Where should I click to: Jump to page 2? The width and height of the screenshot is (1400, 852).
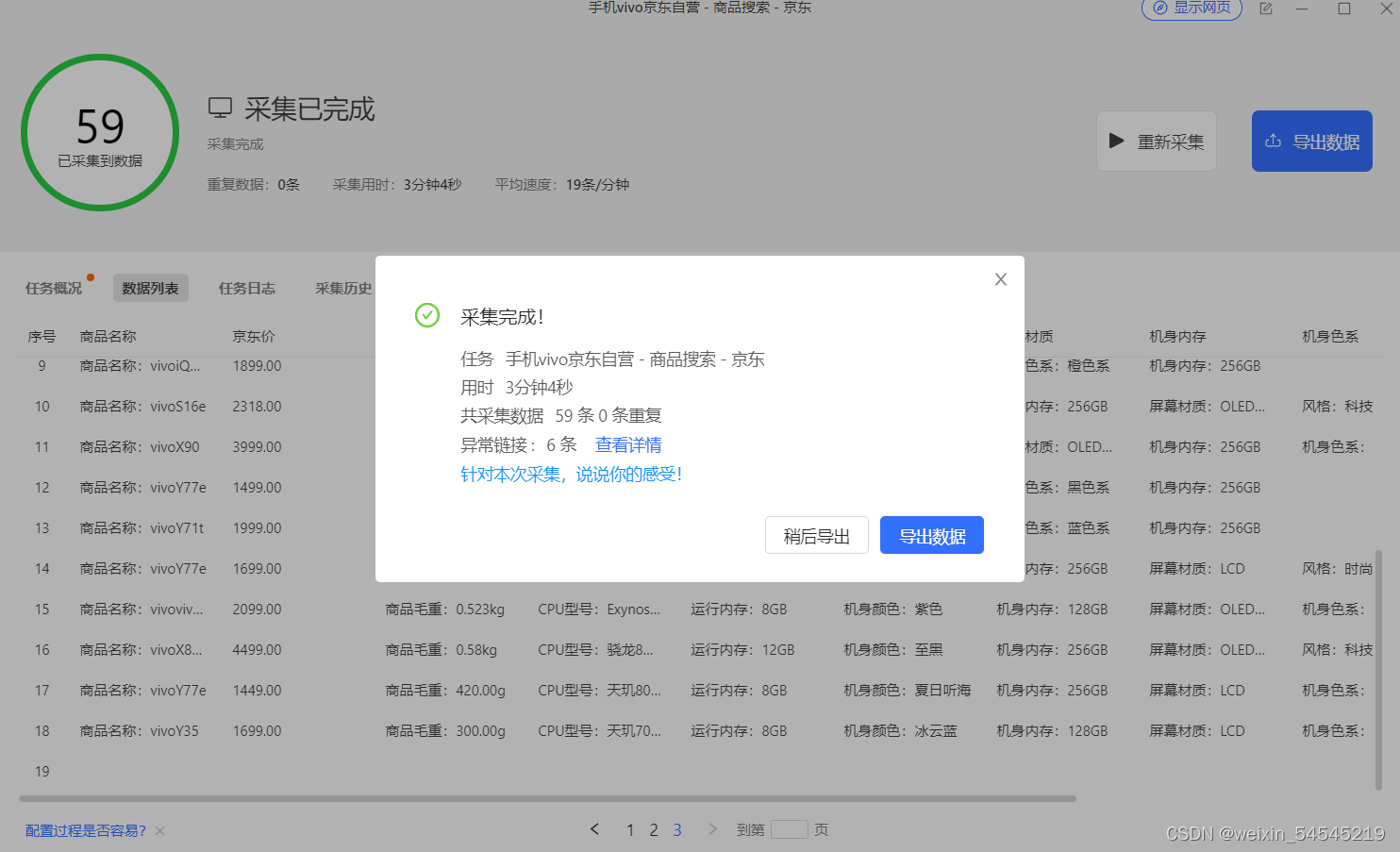(x=654, y=830)
